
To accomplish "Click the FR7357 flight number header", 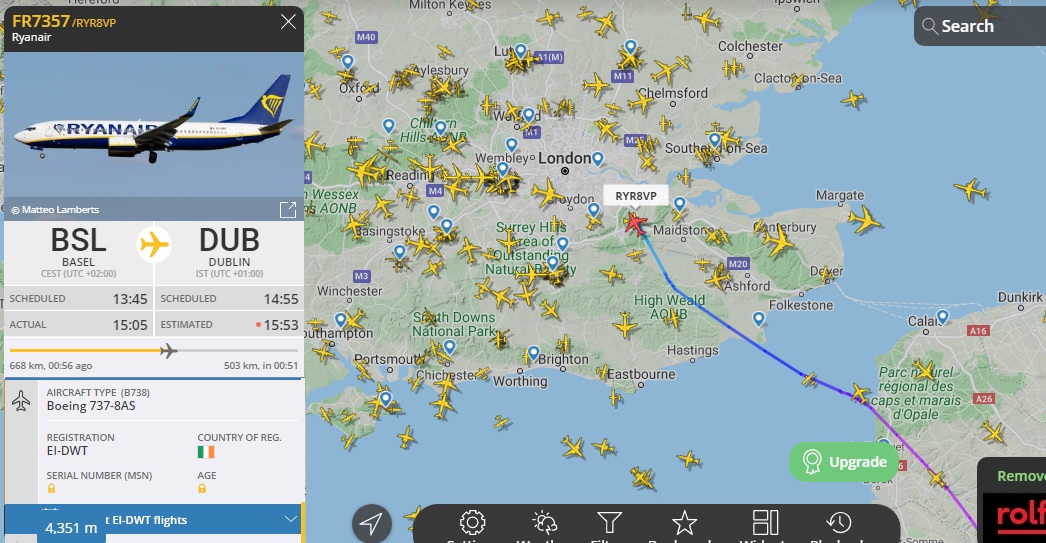I will pos(41,21).
